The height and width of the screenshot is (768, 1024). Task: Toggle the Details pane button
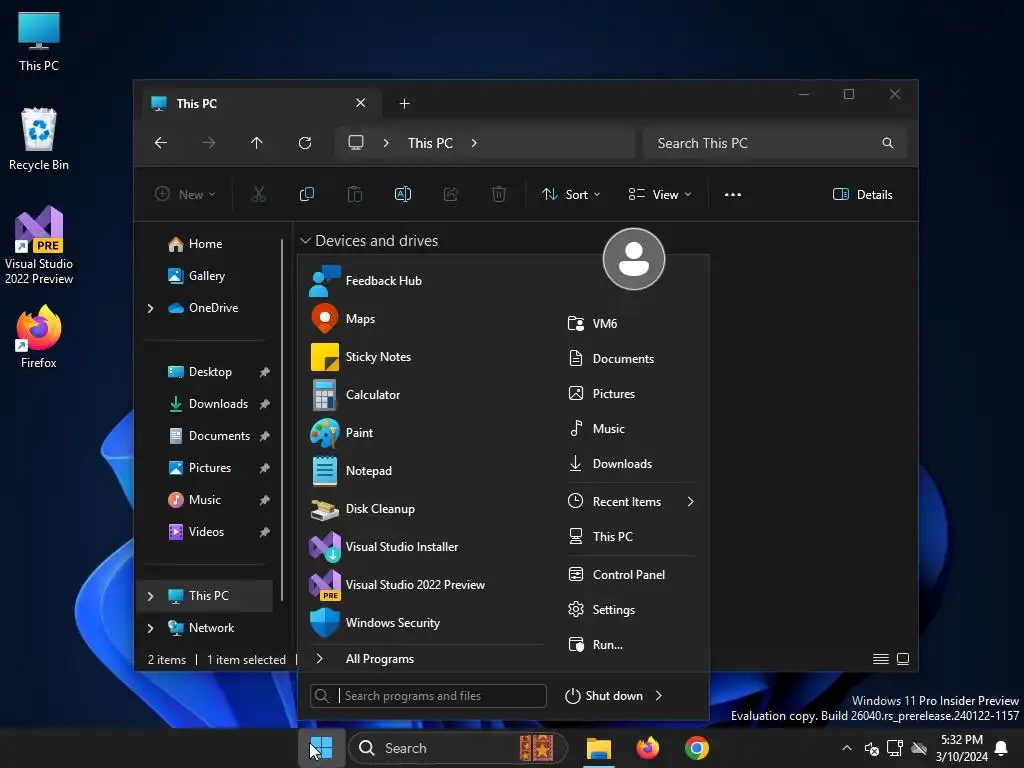tap(863, 195)
